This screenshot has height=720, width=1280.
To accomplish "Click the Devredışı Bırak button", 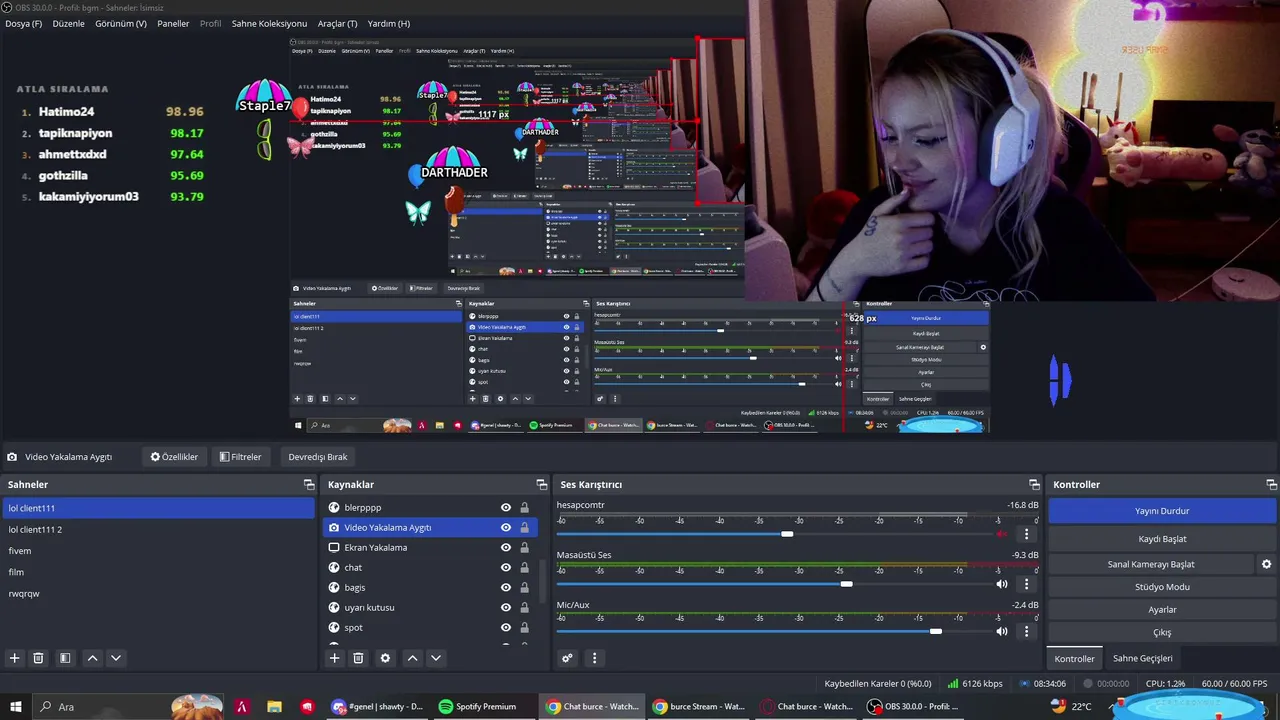I will (318, 457).
